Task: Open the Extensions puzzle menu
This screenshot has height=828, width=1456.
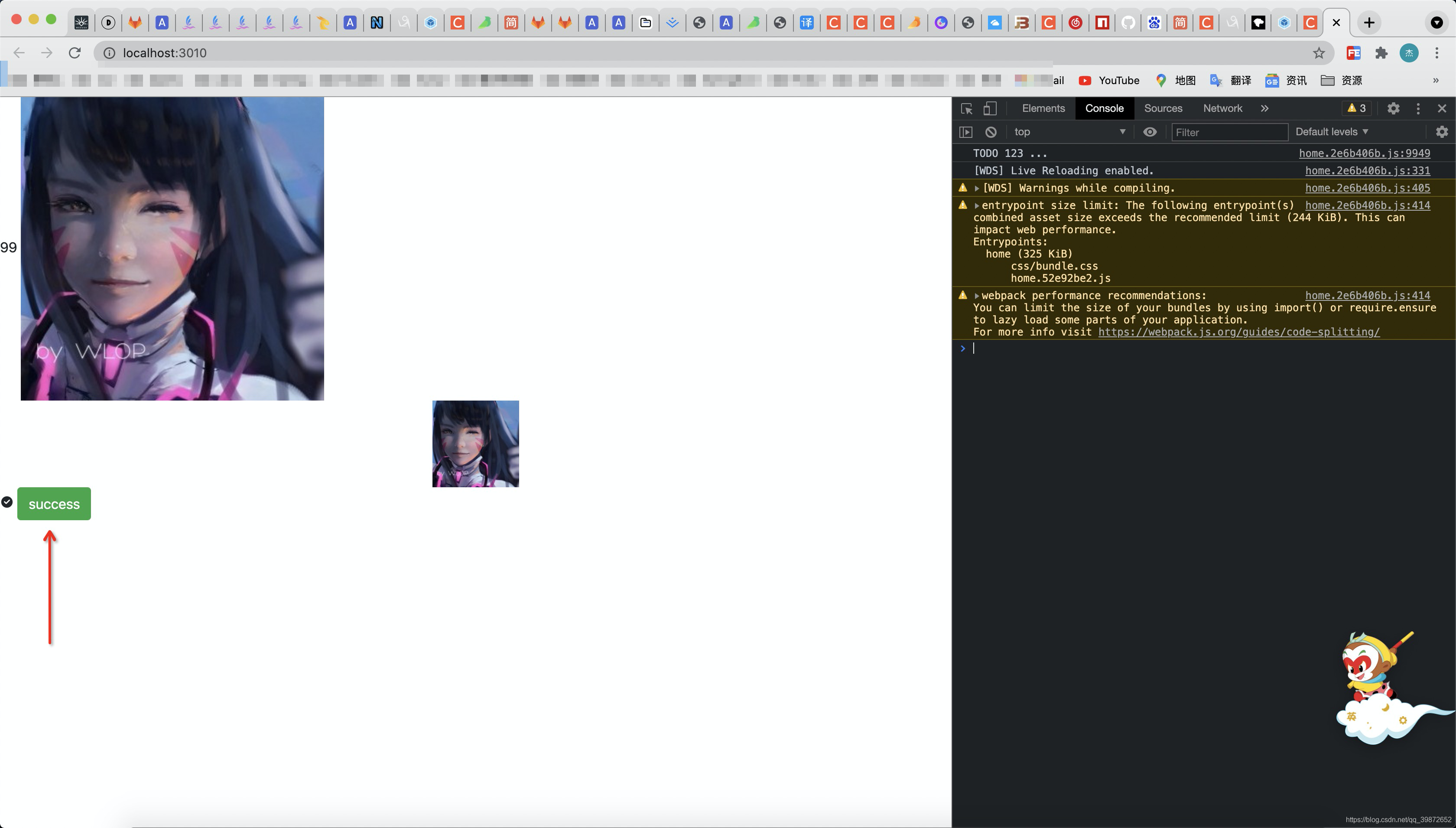Action: (x=1381, y=53)
